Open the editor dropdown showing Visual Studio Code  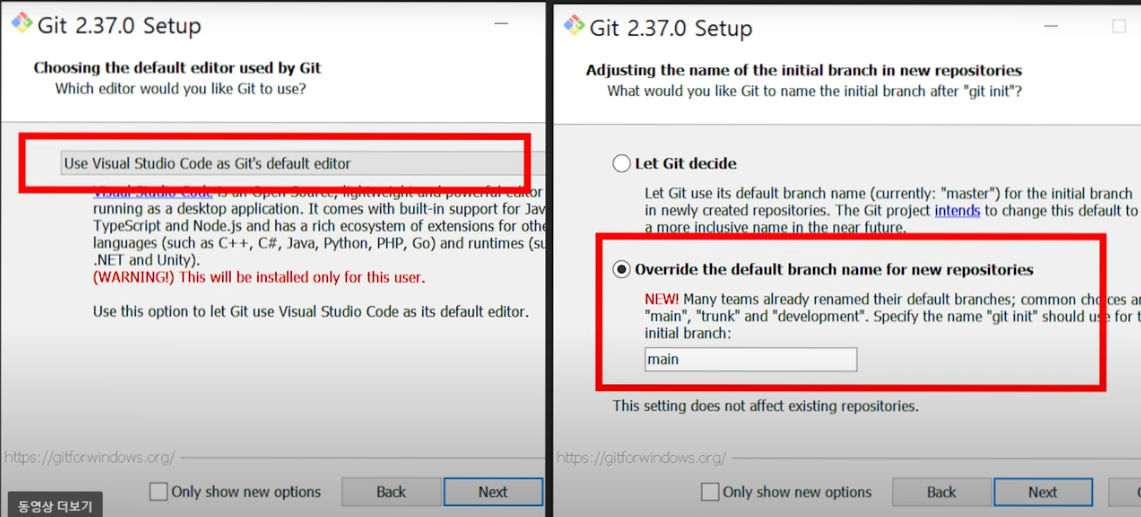click(x=302, y=163)
